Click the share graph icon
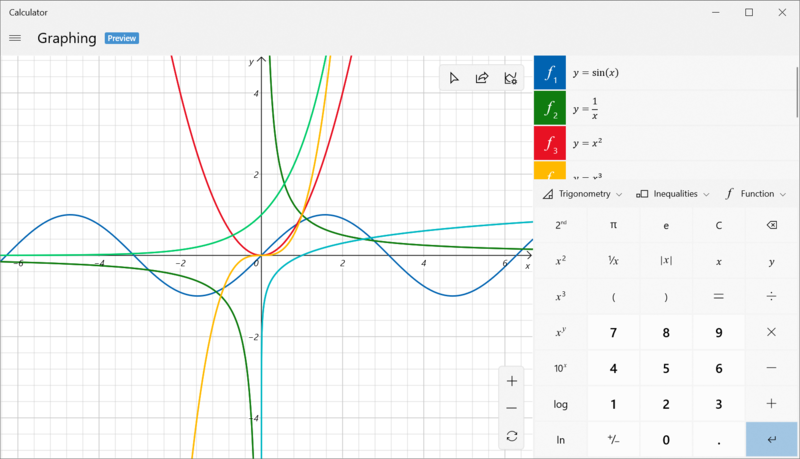 (482, 78)
